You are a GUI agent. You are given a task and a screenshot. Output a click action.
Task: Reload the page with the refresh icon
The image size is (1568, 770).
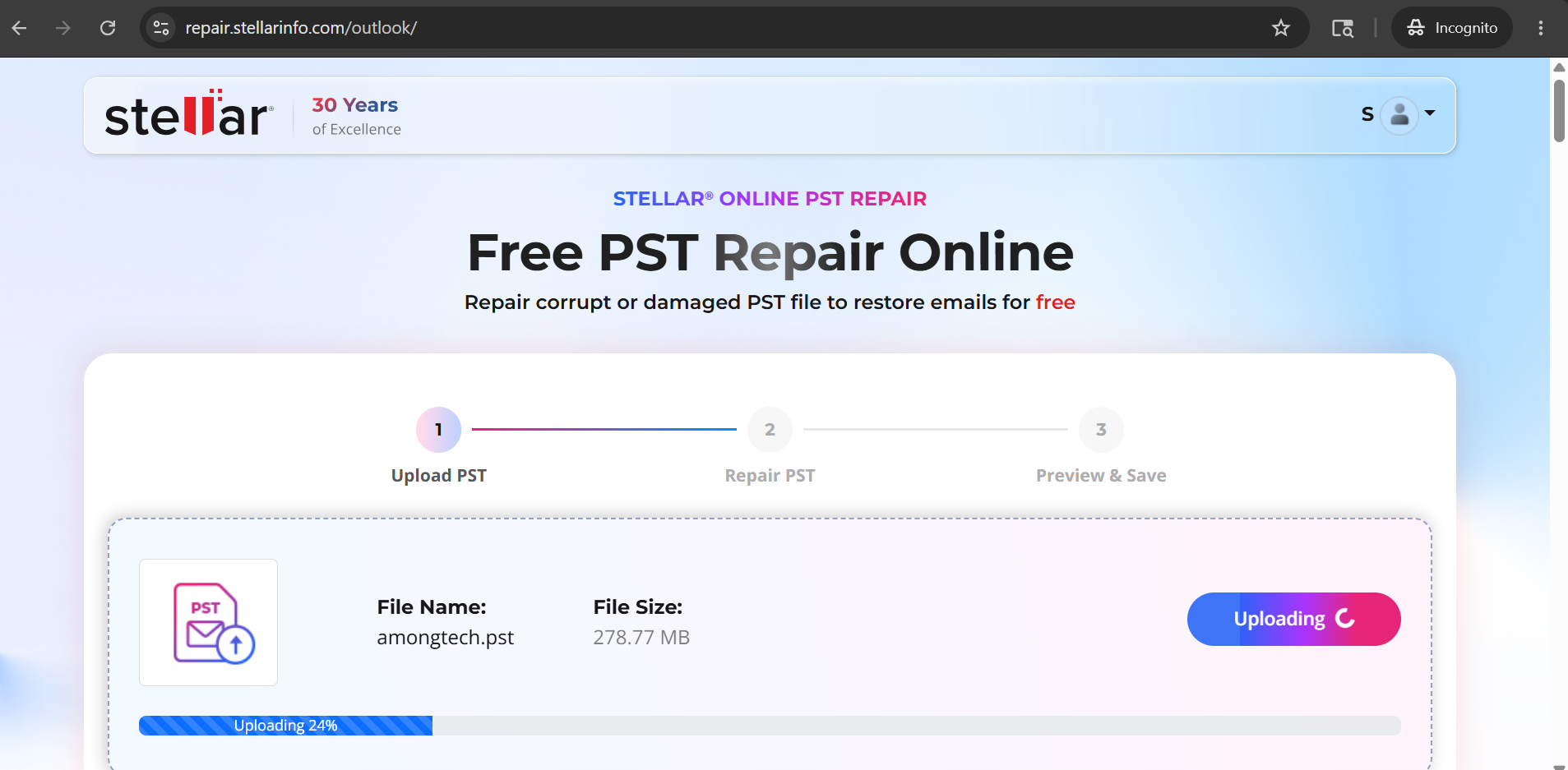tap(108, 28)
